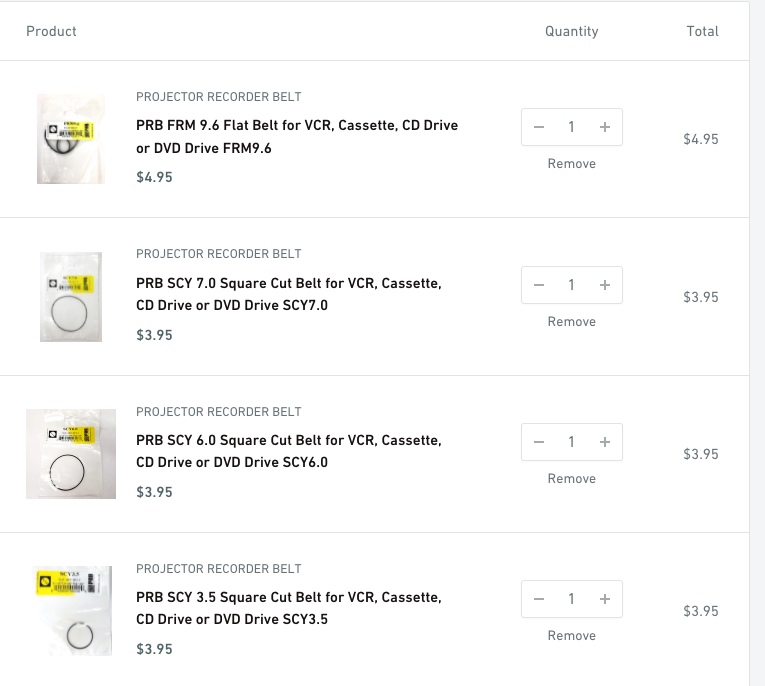Screen dimensions: 765x686
Task: Remove FRM 9.6 Flat Belt from cart
Action: coord(571,164)
